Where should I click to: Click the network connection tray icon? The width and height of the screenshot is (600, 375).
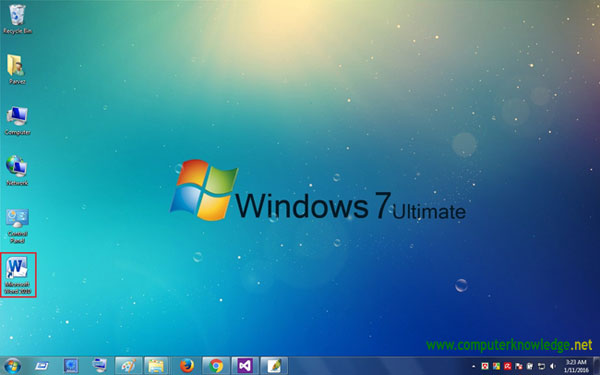pos(541,366)
